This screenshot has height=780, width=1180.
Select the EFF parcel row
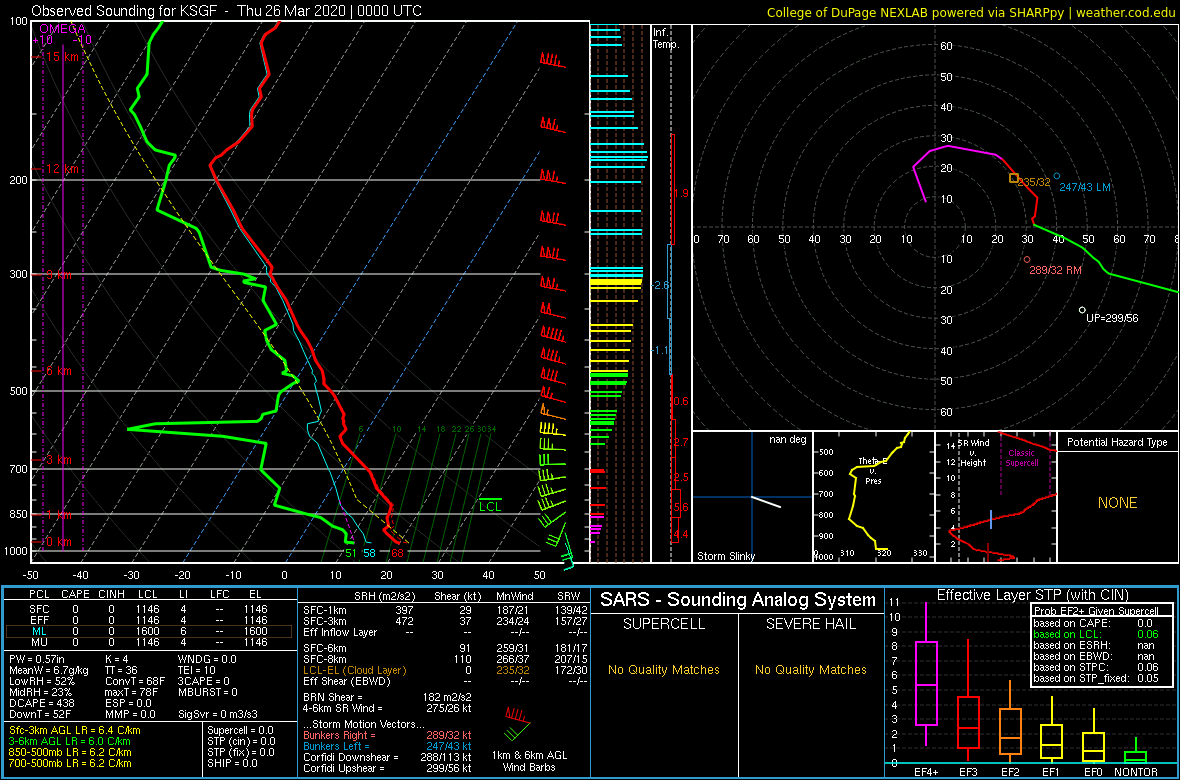[x=149, y=620]
